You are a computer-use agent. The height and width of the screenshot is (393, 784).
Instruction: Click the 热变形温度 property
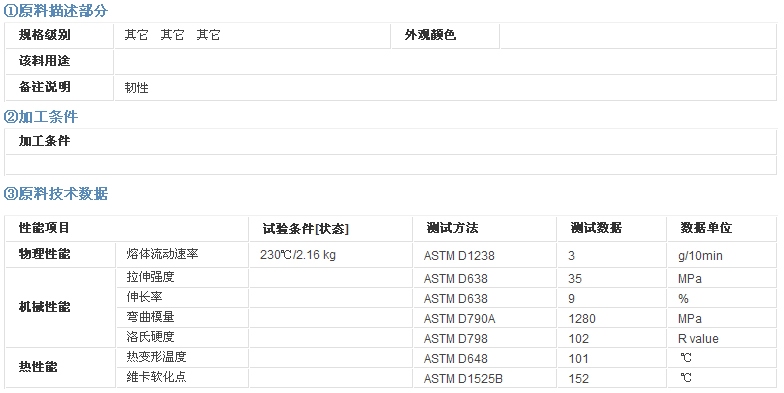click(156, 356)
